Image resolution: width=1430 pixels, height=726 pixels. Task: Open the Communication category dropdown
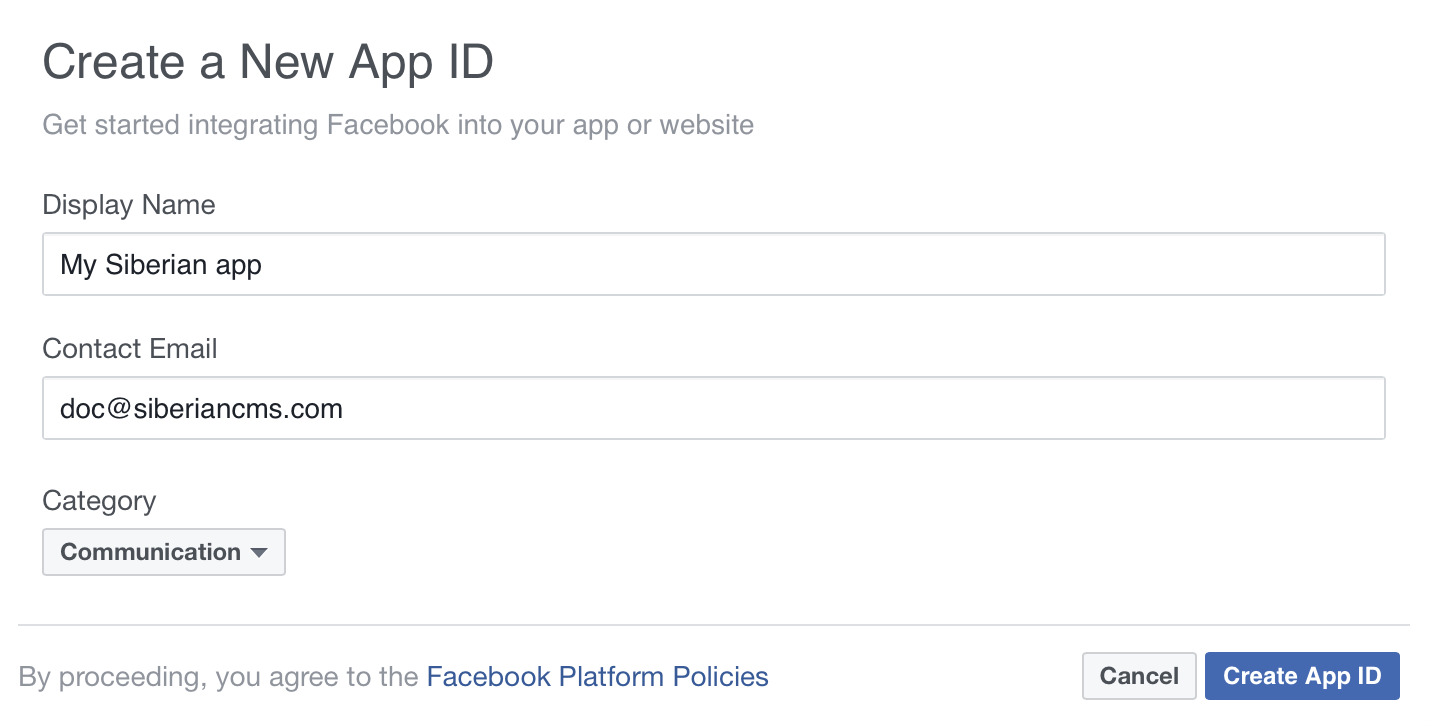tap(163, 552)
